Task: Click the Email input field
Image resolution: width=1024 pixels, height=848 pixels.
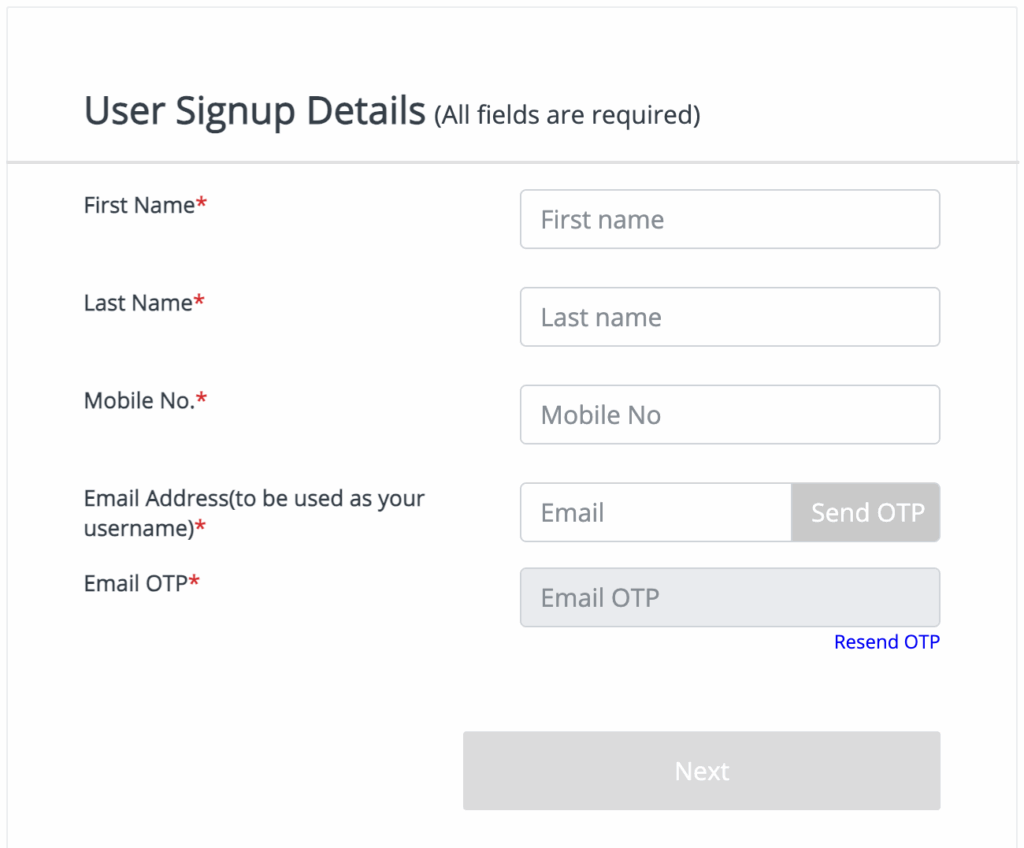Action: coord(655,512)
